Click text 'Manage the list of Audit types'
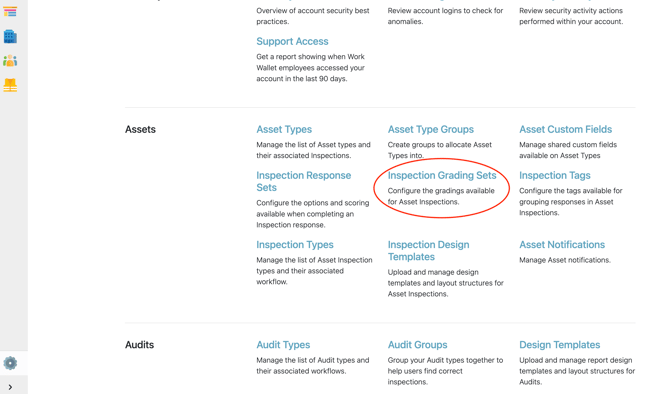 (313, 360)
